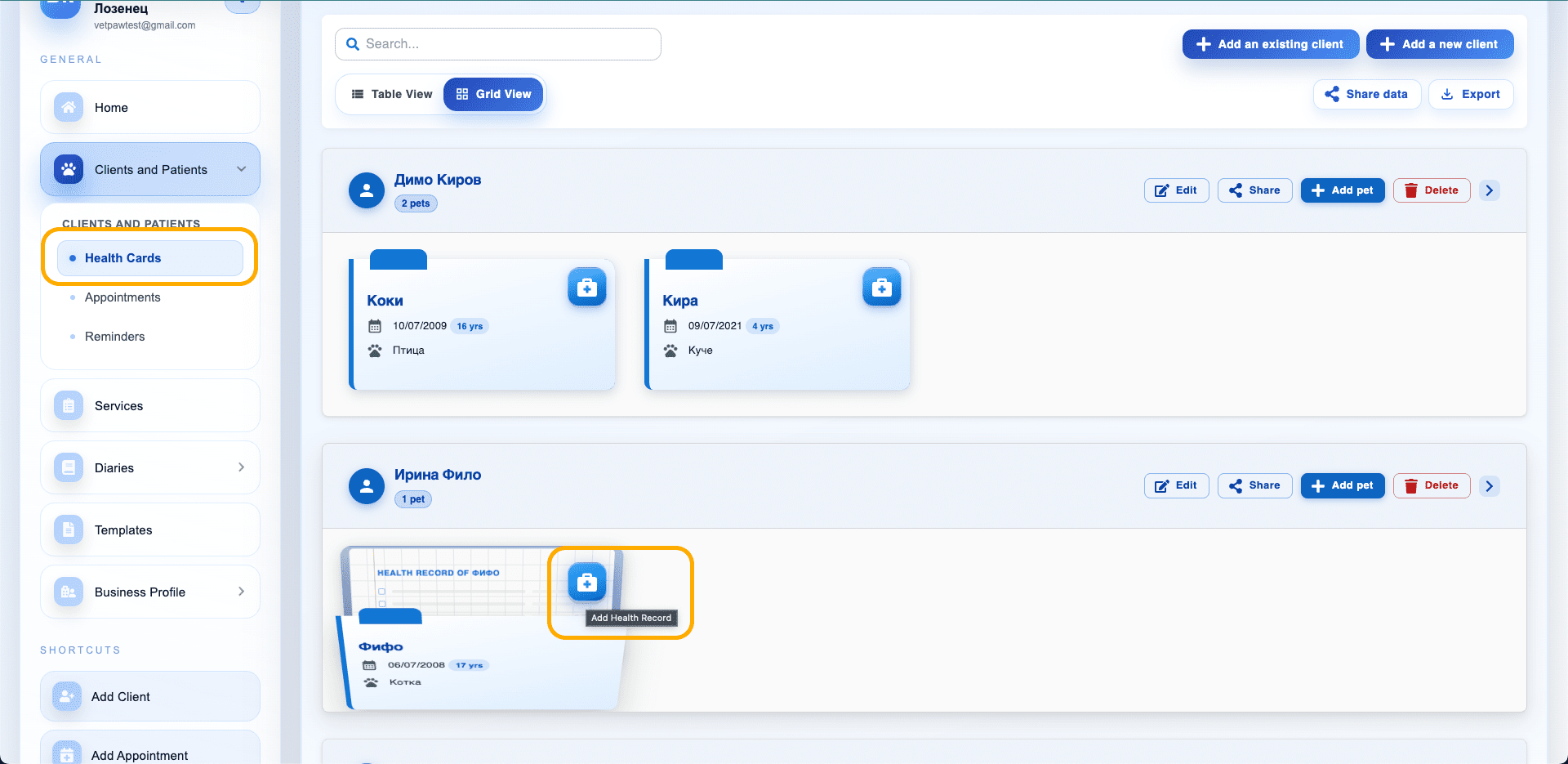
Task: Add health record for Фифо
Action: pos(587,583)
